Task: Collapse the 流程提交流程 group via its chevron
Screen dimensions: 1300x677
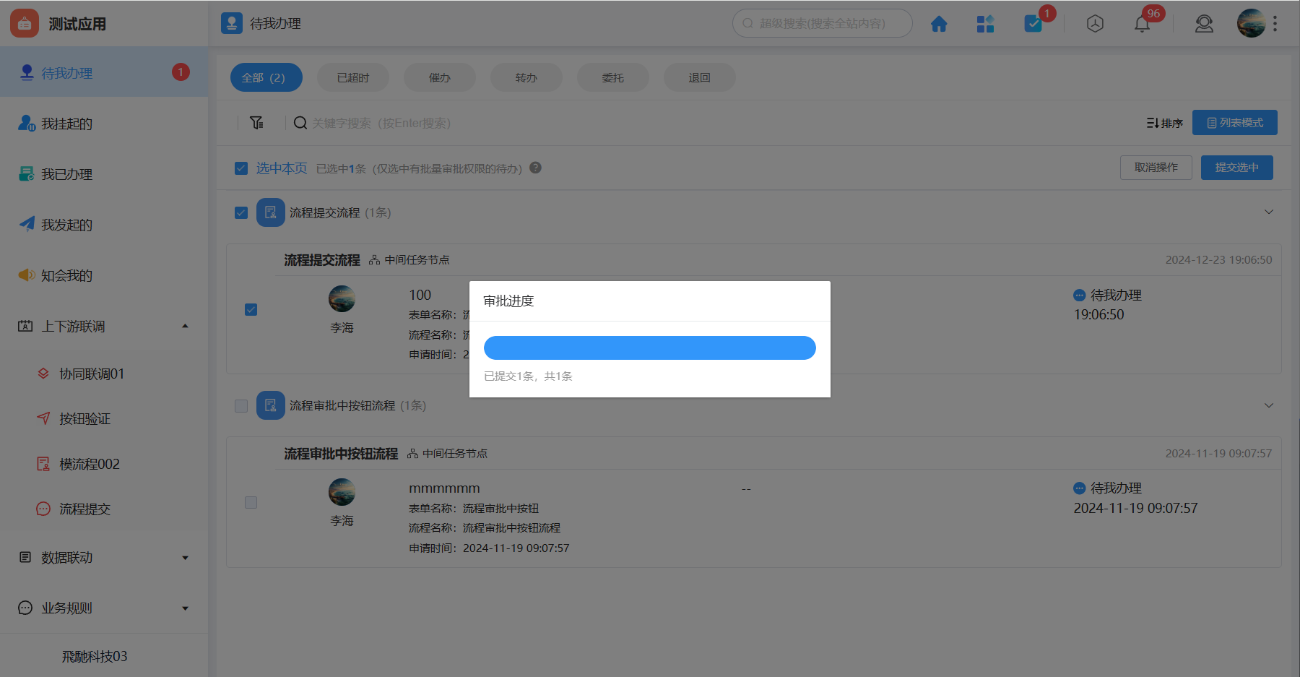Action: [x=1269, y=212]
